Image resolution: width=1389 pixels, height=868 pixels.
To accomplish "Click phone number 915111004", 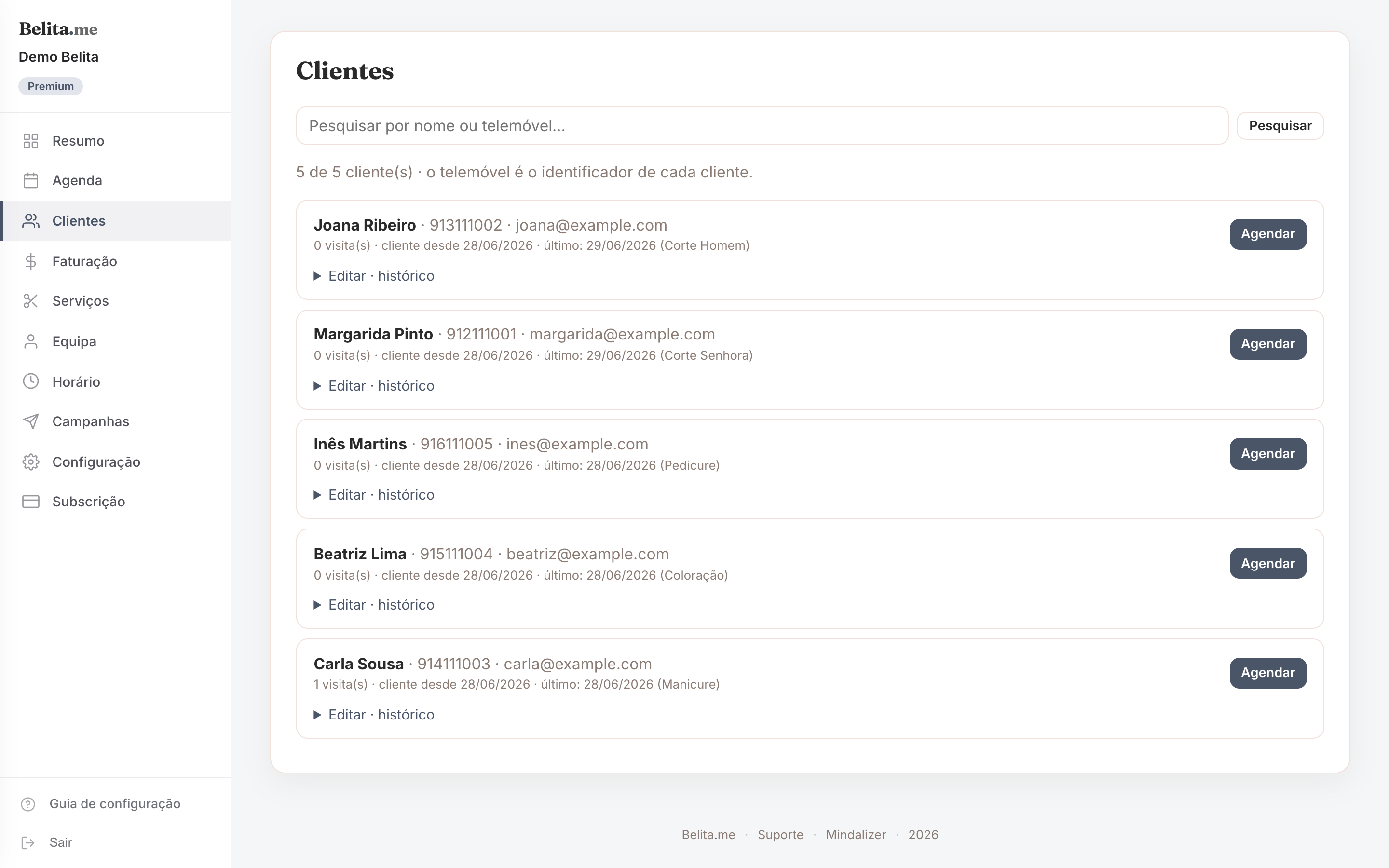I will [x=456, y=554].
